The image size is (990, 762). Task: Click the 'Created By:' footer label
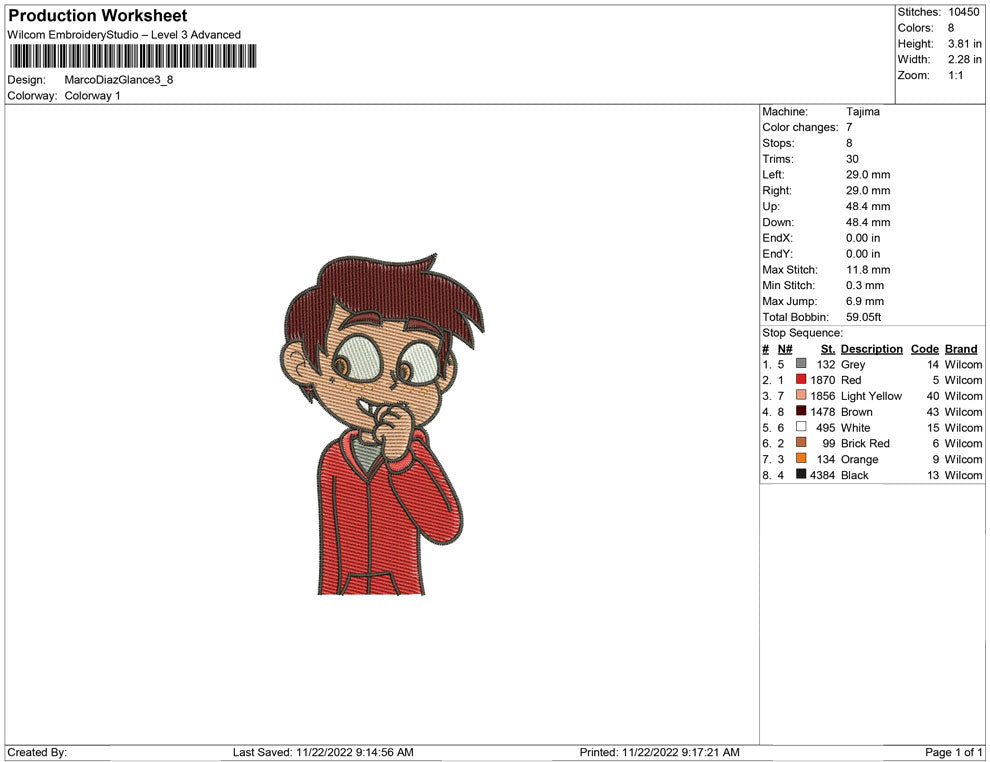[x=37, y=752]
